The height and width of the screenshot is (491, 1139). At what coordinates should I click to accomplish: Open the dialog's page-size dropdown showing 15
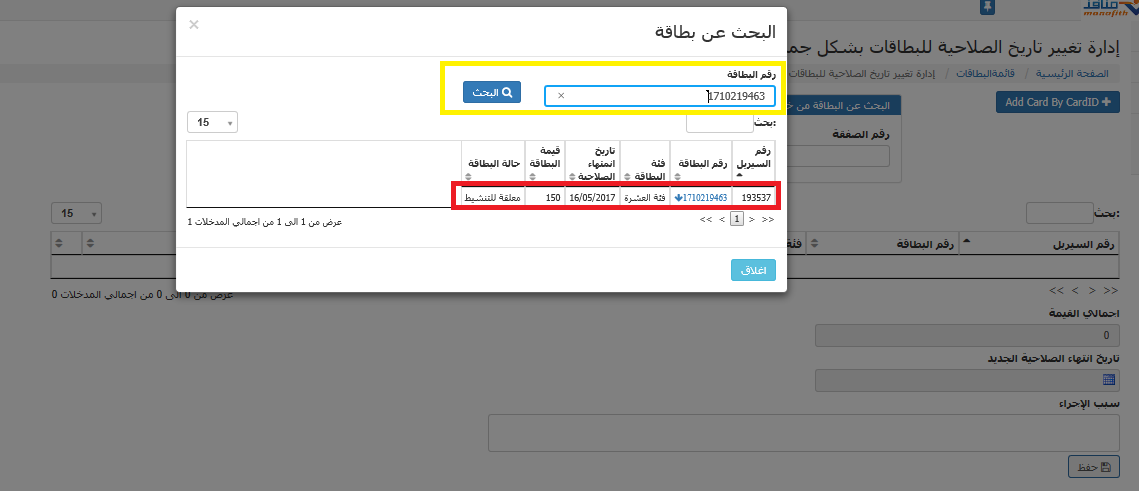click(212, 122)
